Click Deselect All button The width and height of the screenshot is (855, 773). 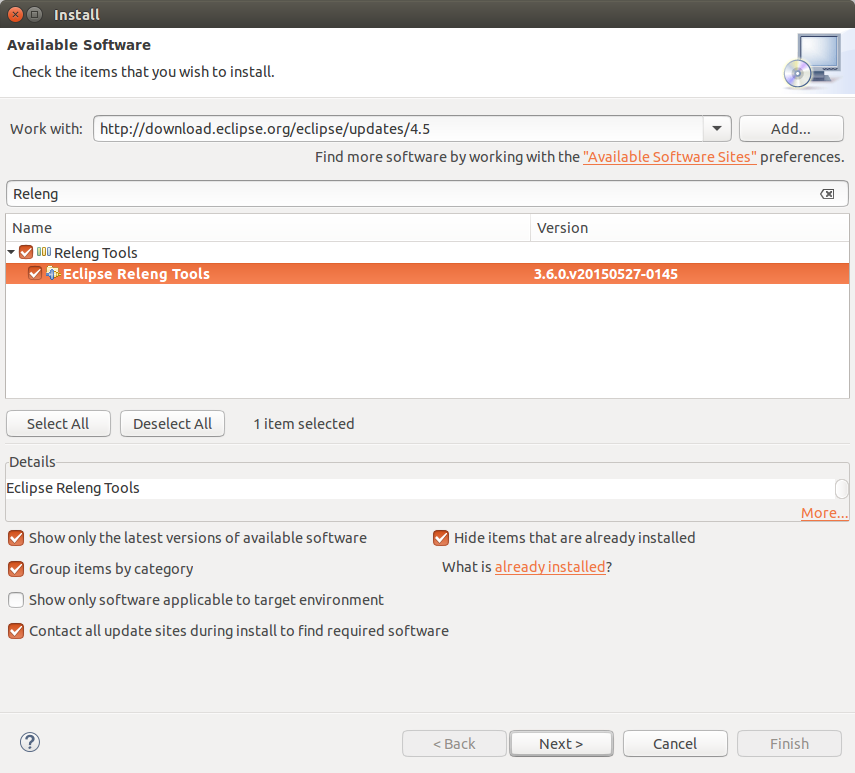coord(172,424)
